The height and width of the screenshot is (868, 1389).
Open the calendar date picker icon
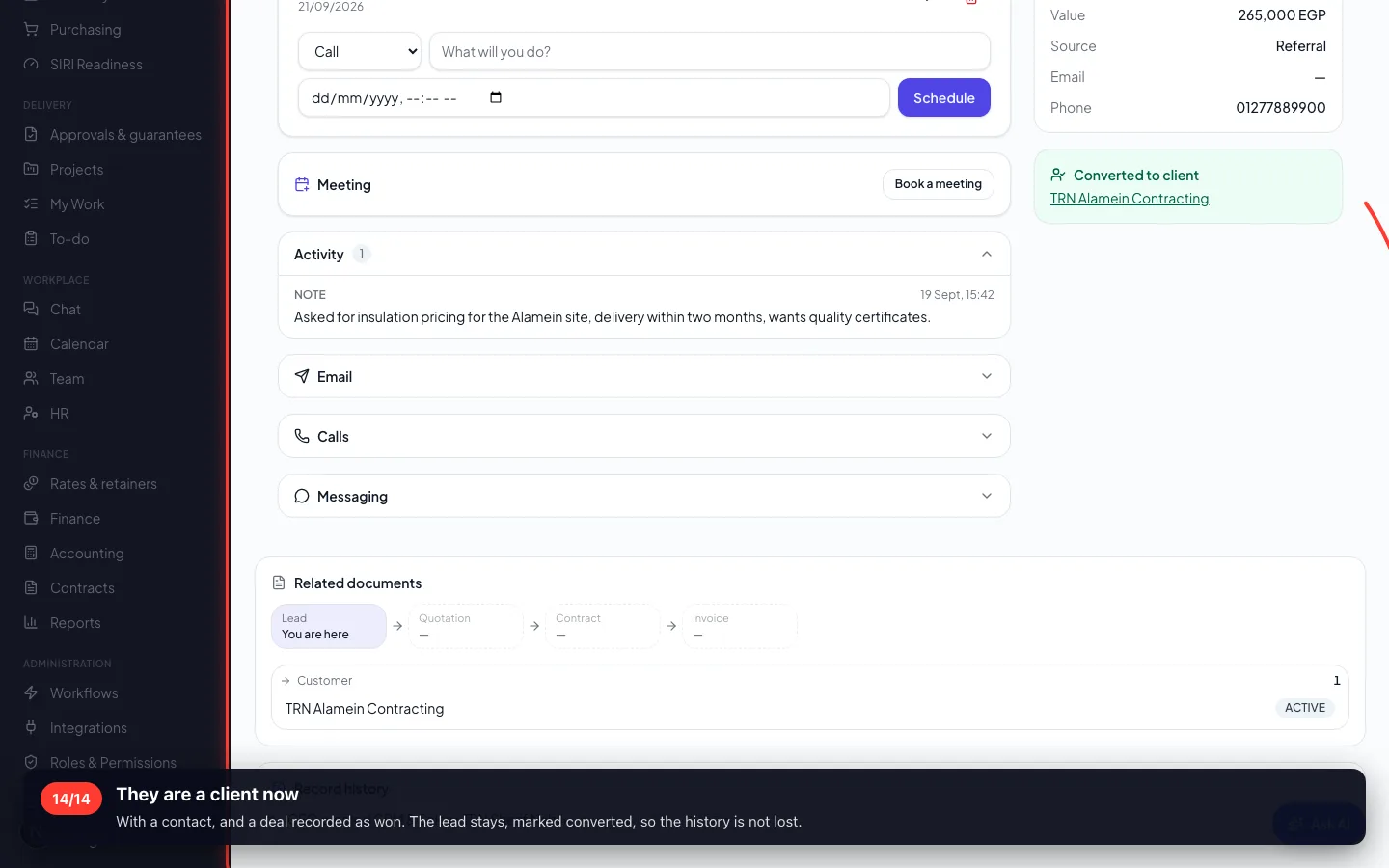point(496,97)
